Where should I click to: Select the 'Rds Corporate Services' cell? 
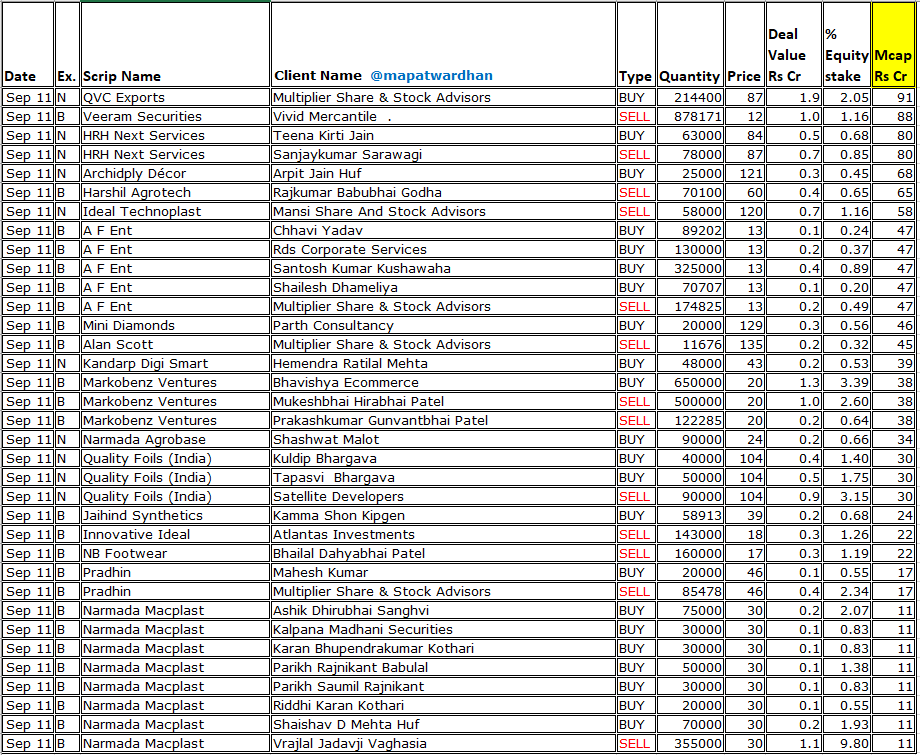pyautogui.click(x=443, y=249)
